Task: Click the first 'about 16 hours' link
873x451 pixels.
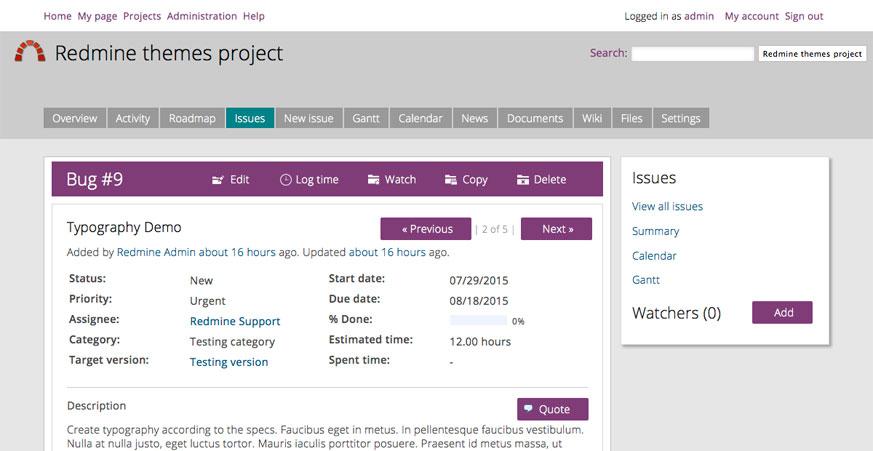Action: tap(237, 252)
